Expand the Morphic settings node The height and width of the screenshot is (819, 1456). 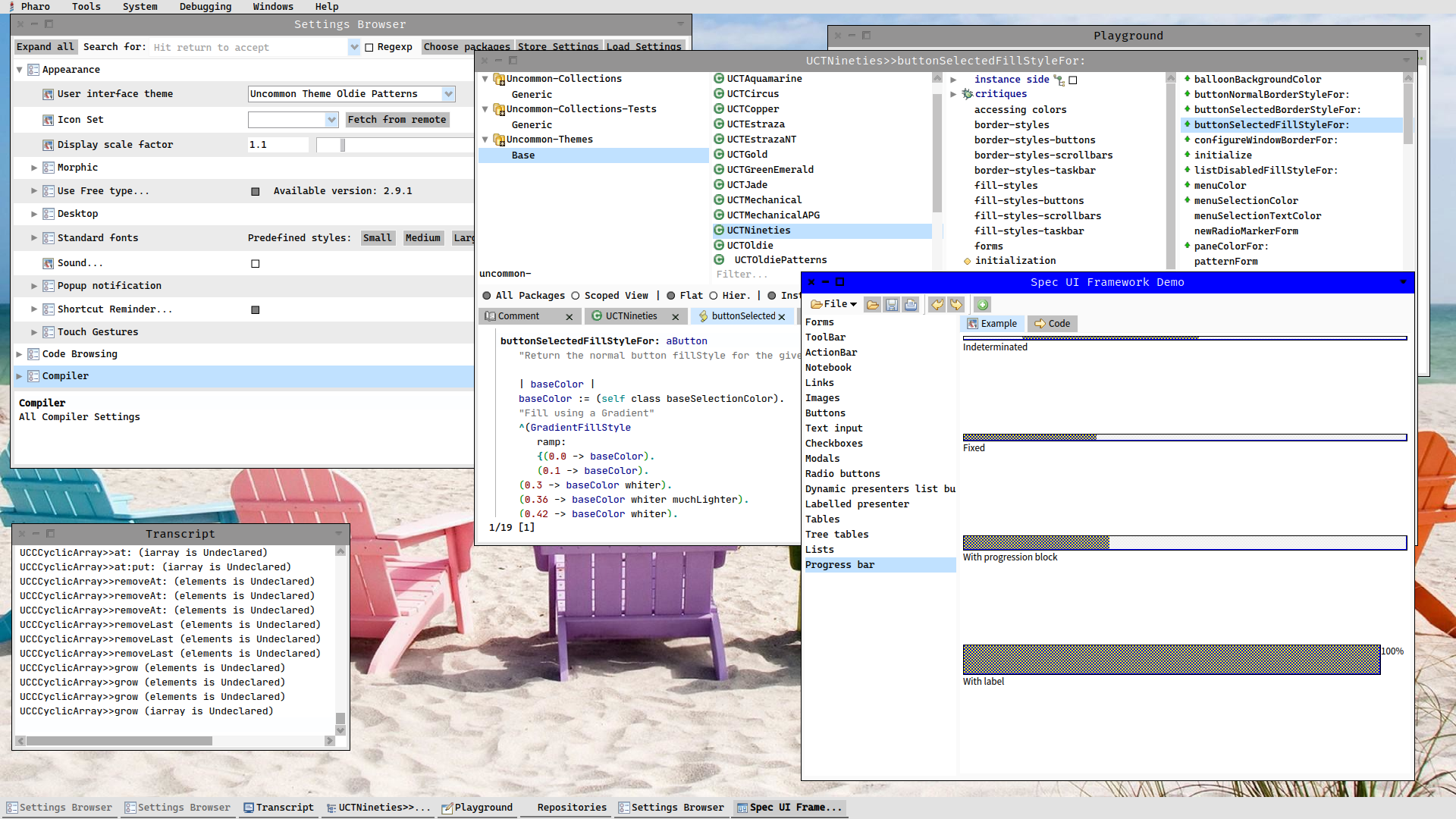pos(34,168)
